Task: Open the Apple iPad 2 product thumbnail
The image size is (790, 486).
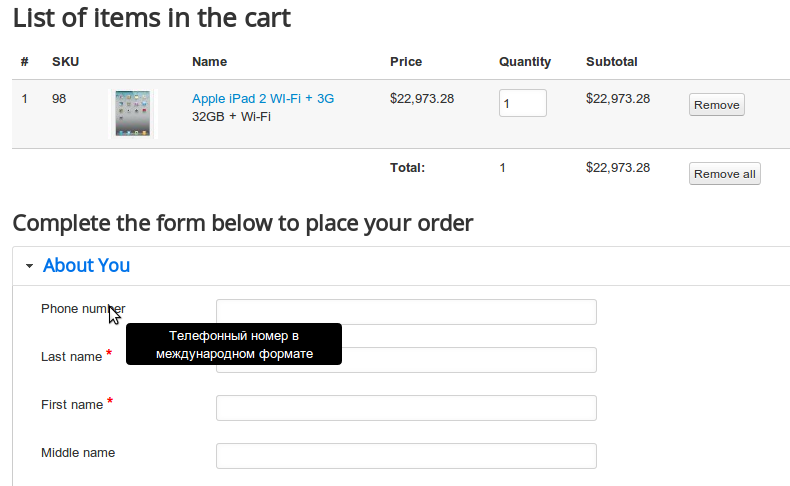Action: coord(133,113)
